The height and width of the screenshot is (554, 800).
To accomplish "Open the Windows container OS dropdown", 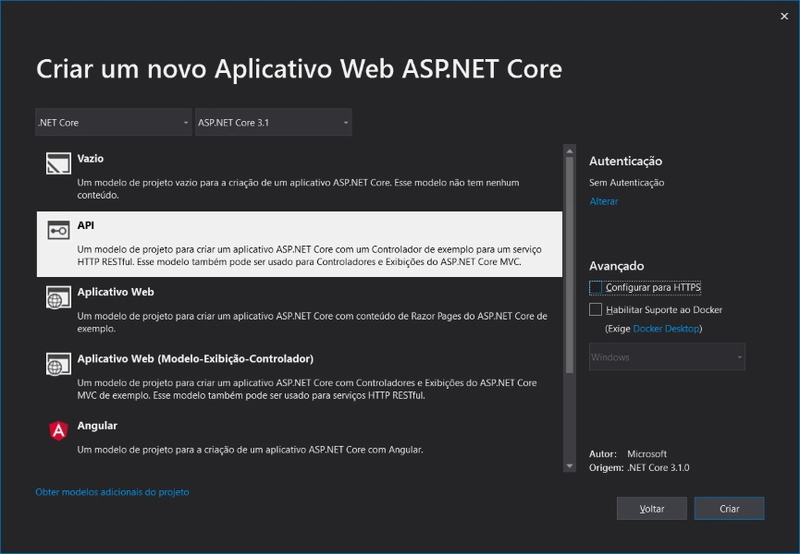I will (x=667, y=357).
